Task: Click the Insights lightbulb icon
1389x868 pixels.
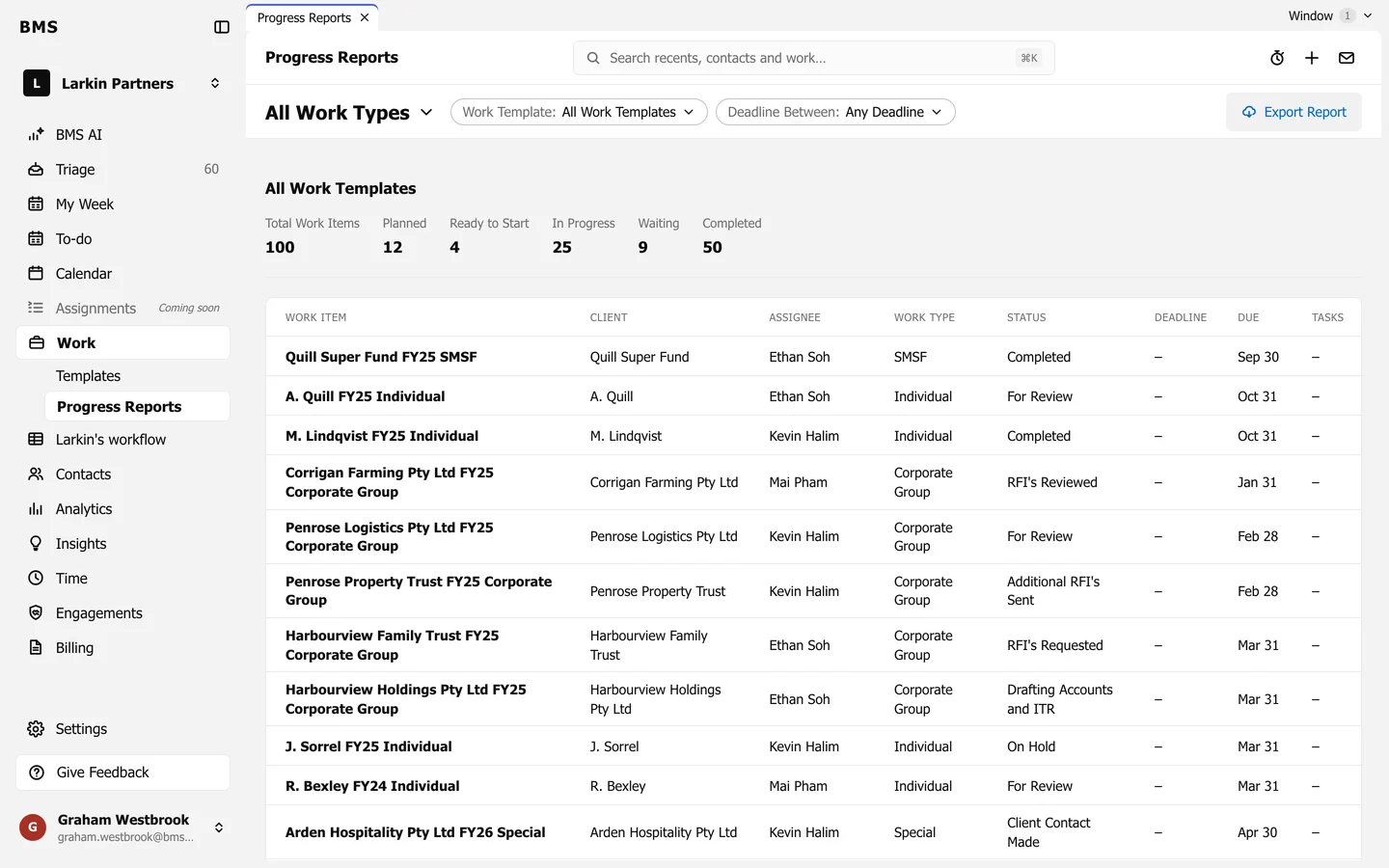Action: (36, 544)
